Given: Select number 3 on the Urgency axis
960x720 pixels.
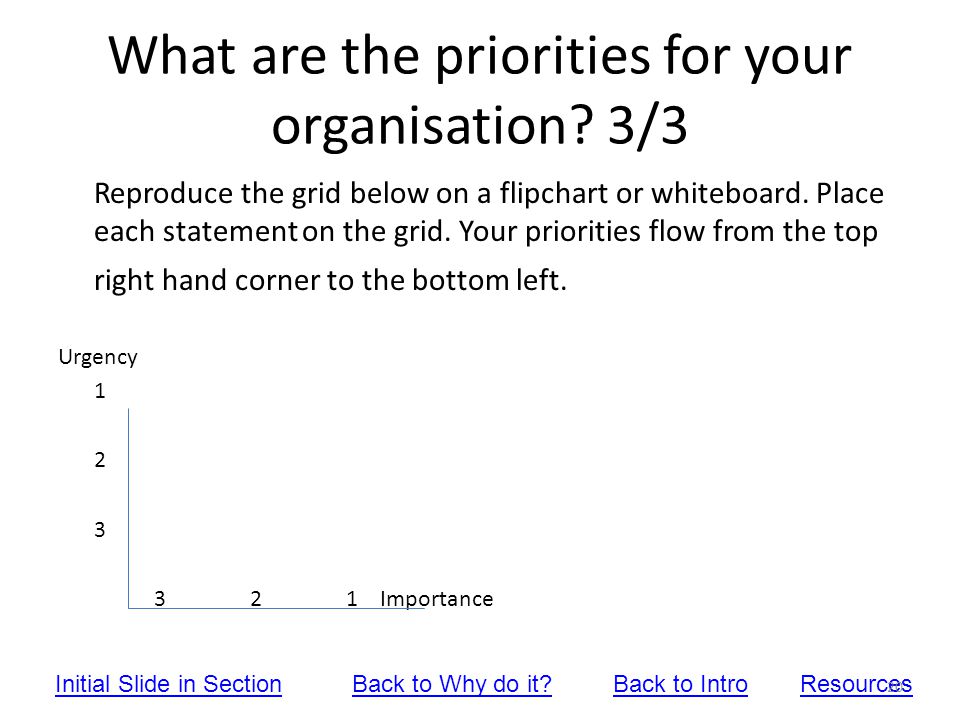Looking at the screenshot, I should click(x=100, y=530).
